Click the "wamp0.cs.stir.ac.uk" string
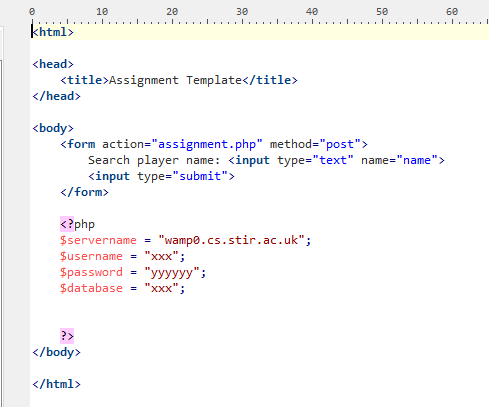Screen dimensions: 489x407 pyautogui.click(x=231, y=240)
